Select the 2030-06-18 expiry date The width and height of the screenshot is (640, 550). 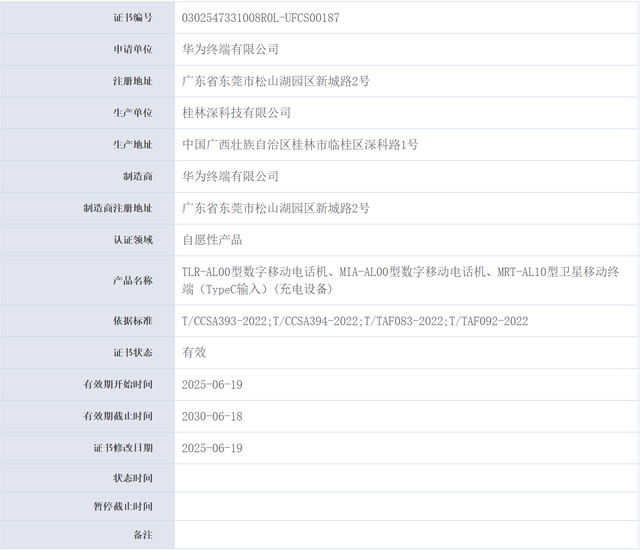point(212,417)
